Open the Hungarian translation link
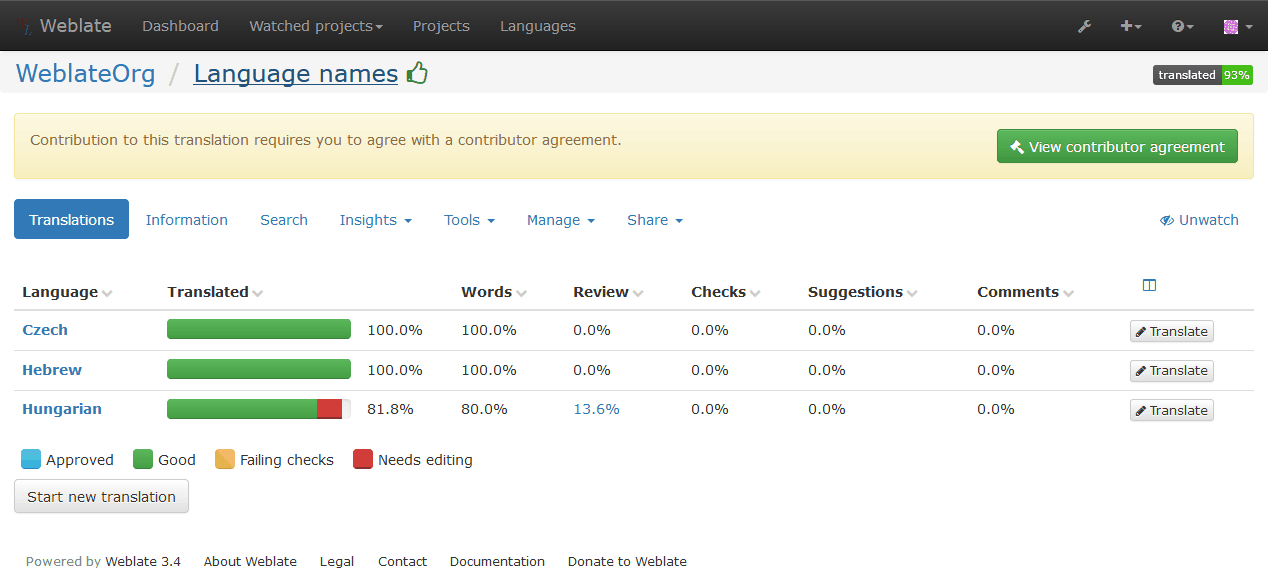 [62, 409]
